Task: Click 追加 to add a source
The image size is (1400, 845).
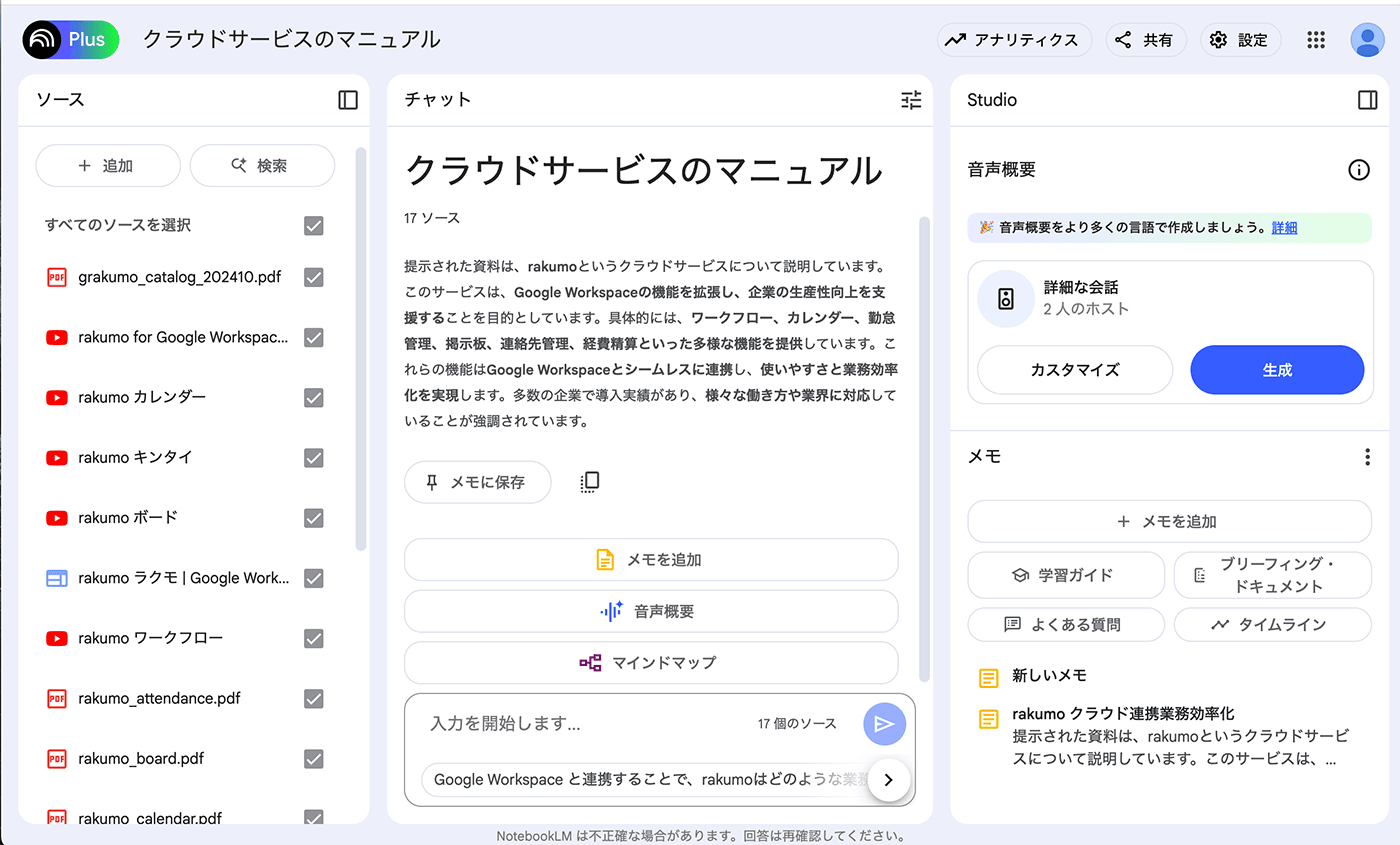Action: pos(108,166)
